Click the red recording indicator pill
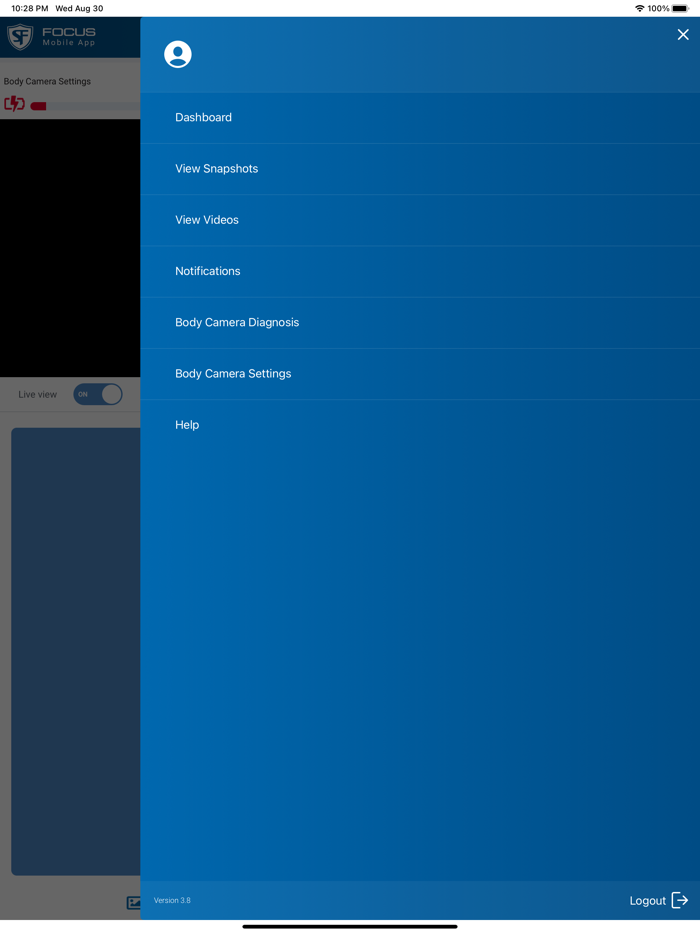700x934 pixels. pos(38,106)
